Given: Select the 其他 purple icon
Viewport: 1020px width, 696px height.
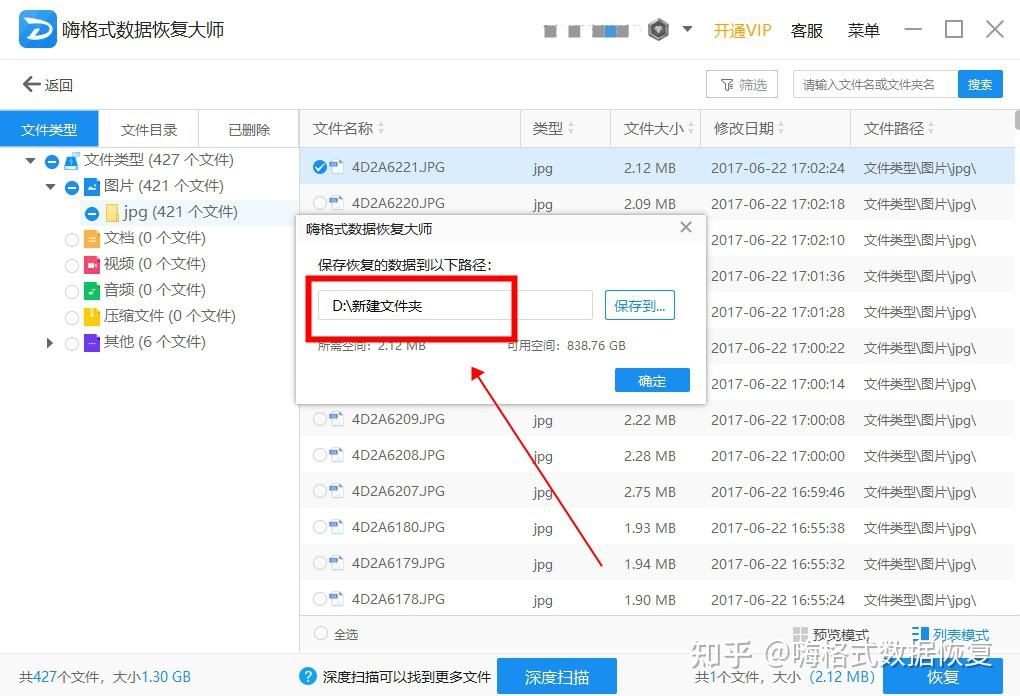Looking at the screenshot, I should coord(92,343).
